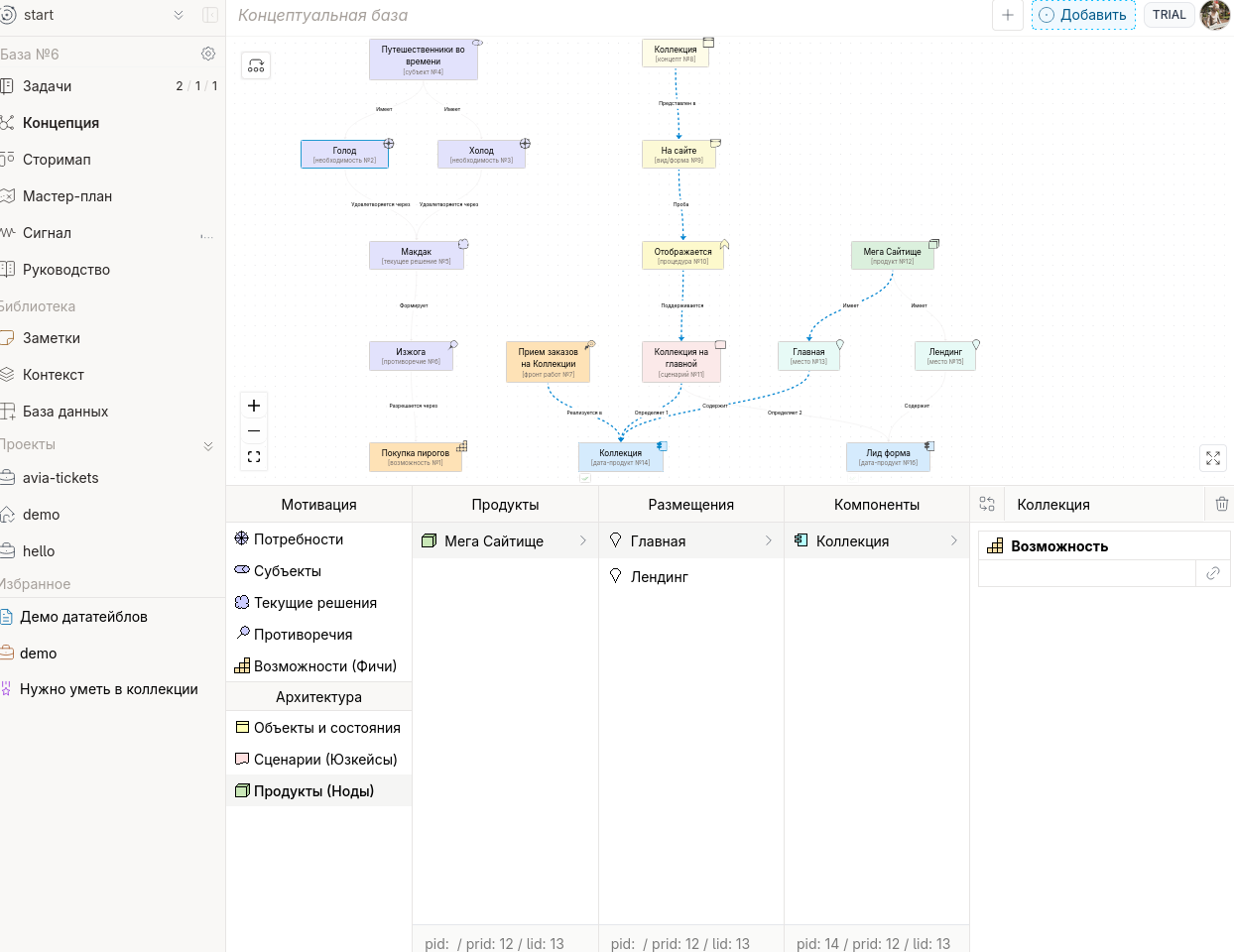Open База №6 settings gear

[208, 54]
